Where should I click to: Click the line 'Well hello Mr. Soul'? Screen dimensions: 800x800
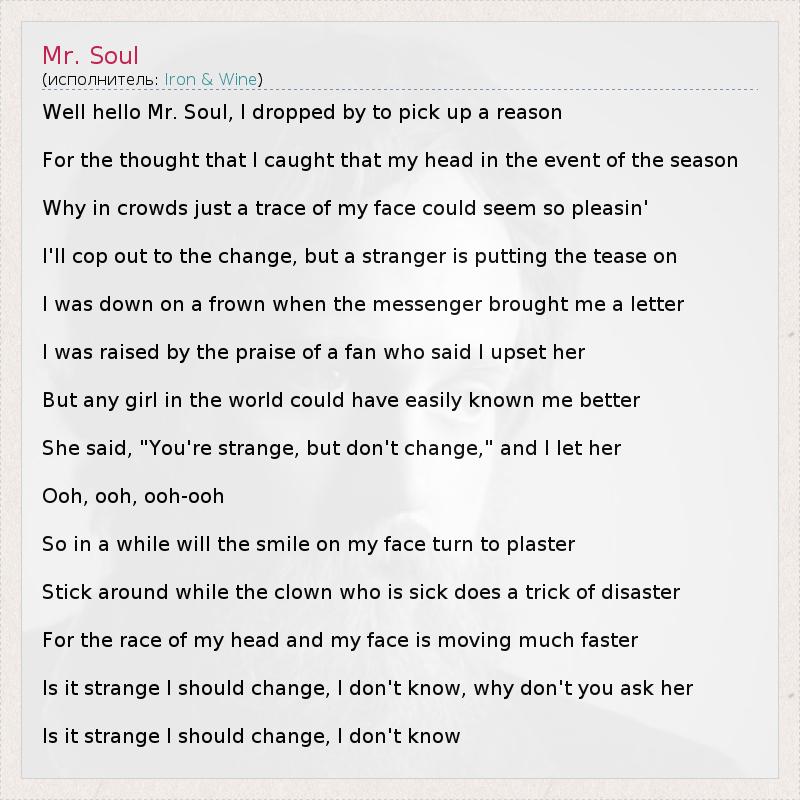coord(302,112)
